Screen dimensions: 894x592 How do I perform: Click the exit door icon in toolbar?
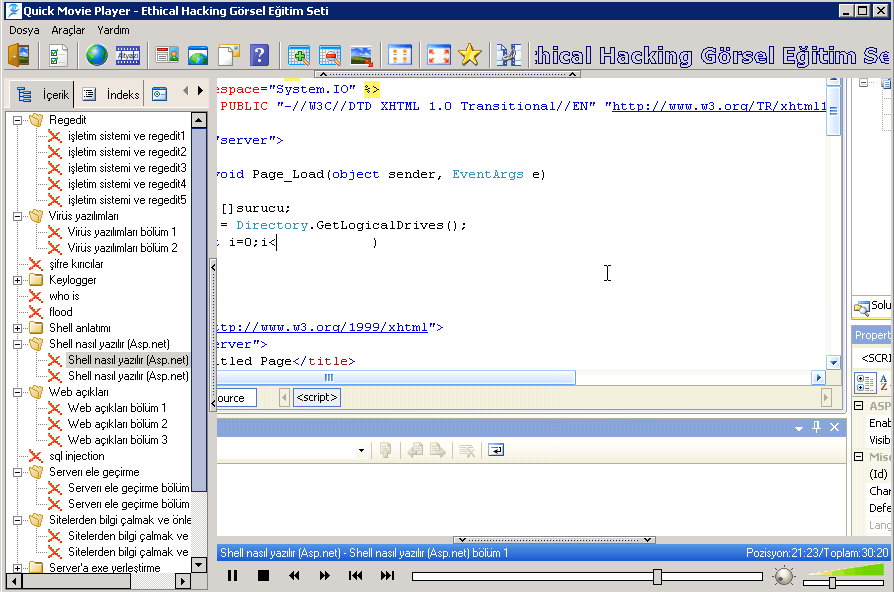click(x=20, y=55)
